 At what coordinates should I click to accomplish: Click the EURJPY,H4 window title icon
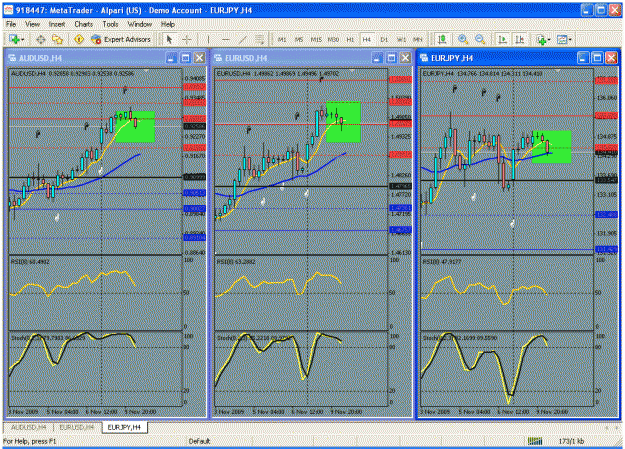point(424,58)
